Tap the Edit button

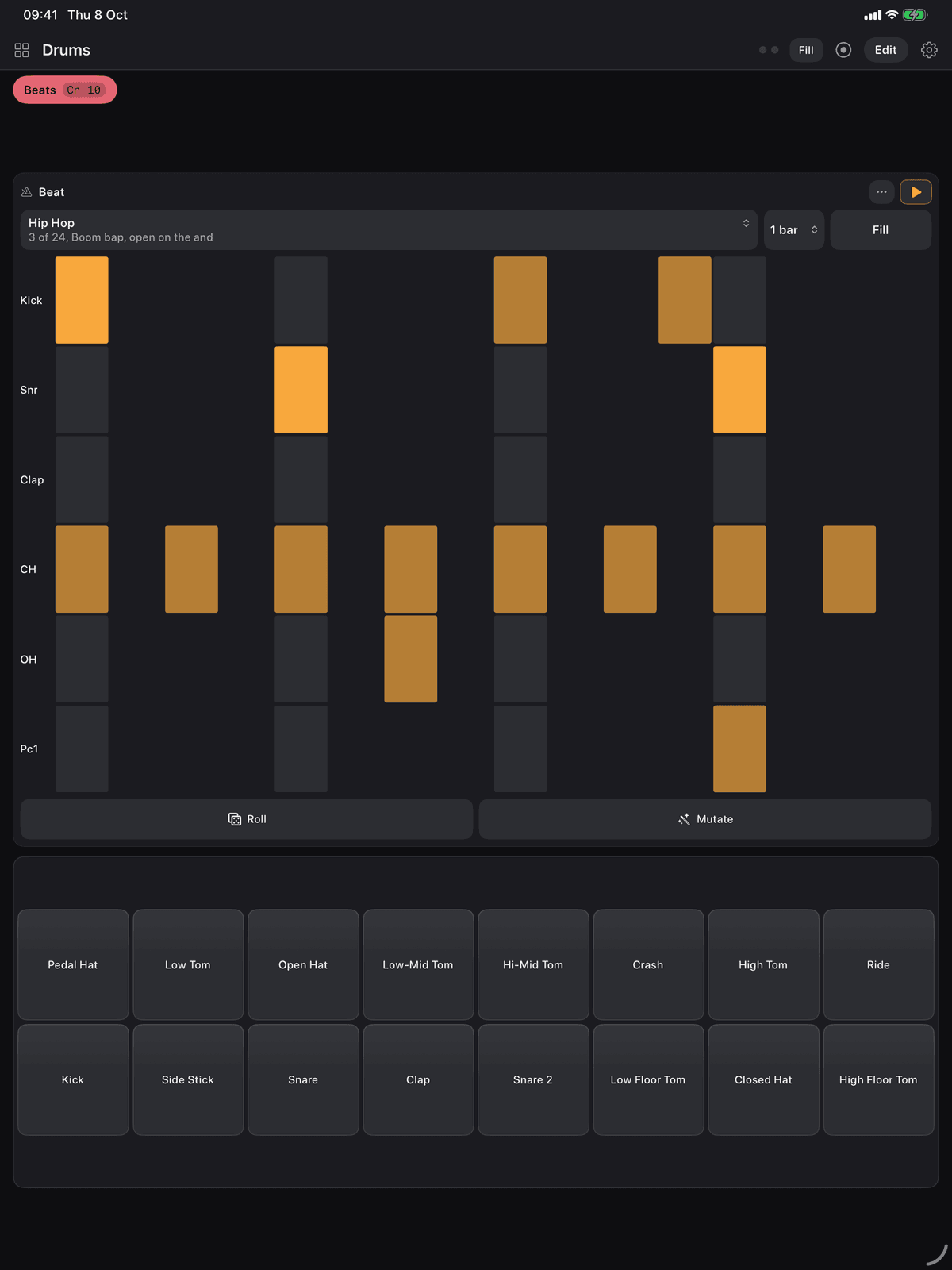[885, 50]
